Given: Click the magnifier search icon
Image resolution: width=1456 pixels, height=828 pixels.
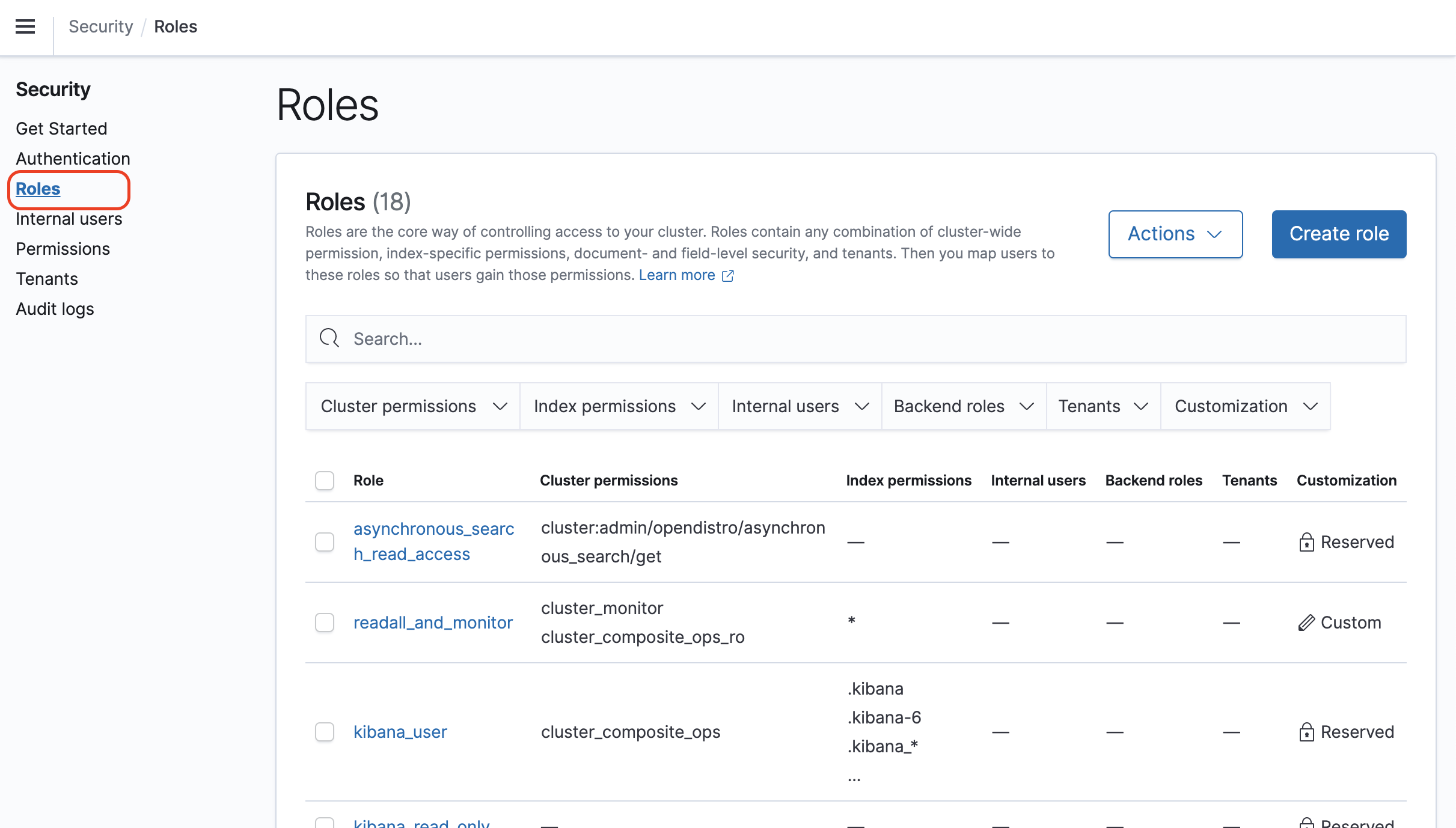Looking at the screenshot, I should pyautogui.click(x=329, y=338).
